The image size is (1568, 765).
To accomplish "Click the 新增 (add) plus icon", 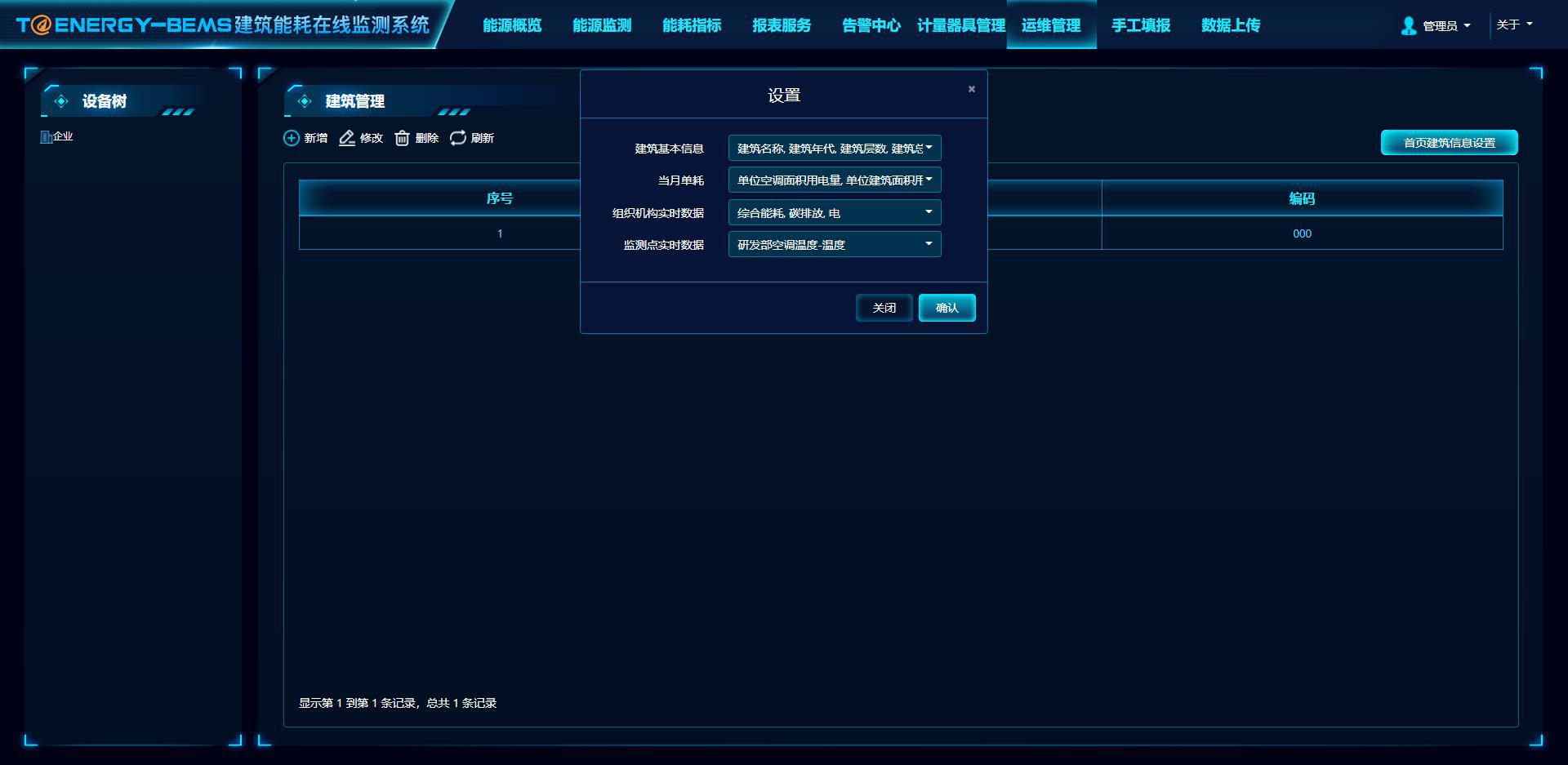I will tap(292, 138).
